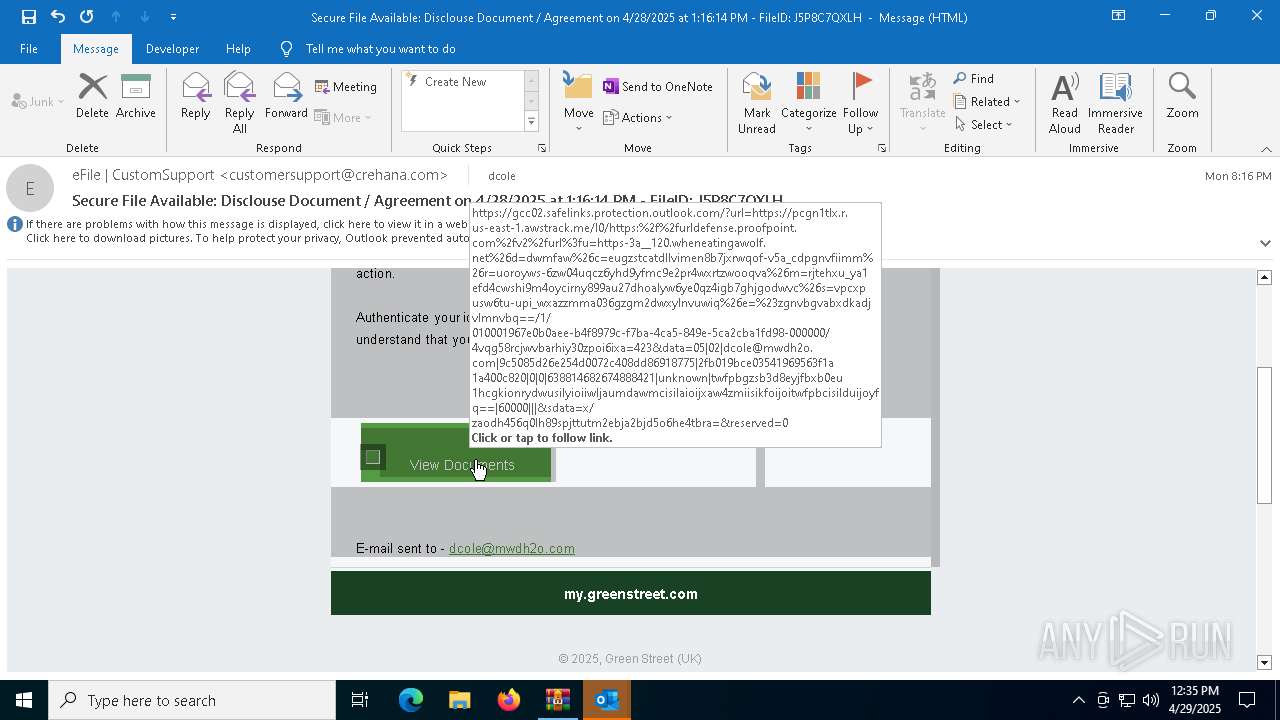
Task: Click the Undo arrow in the quick access toolbar
Action: tap(58, 16)
